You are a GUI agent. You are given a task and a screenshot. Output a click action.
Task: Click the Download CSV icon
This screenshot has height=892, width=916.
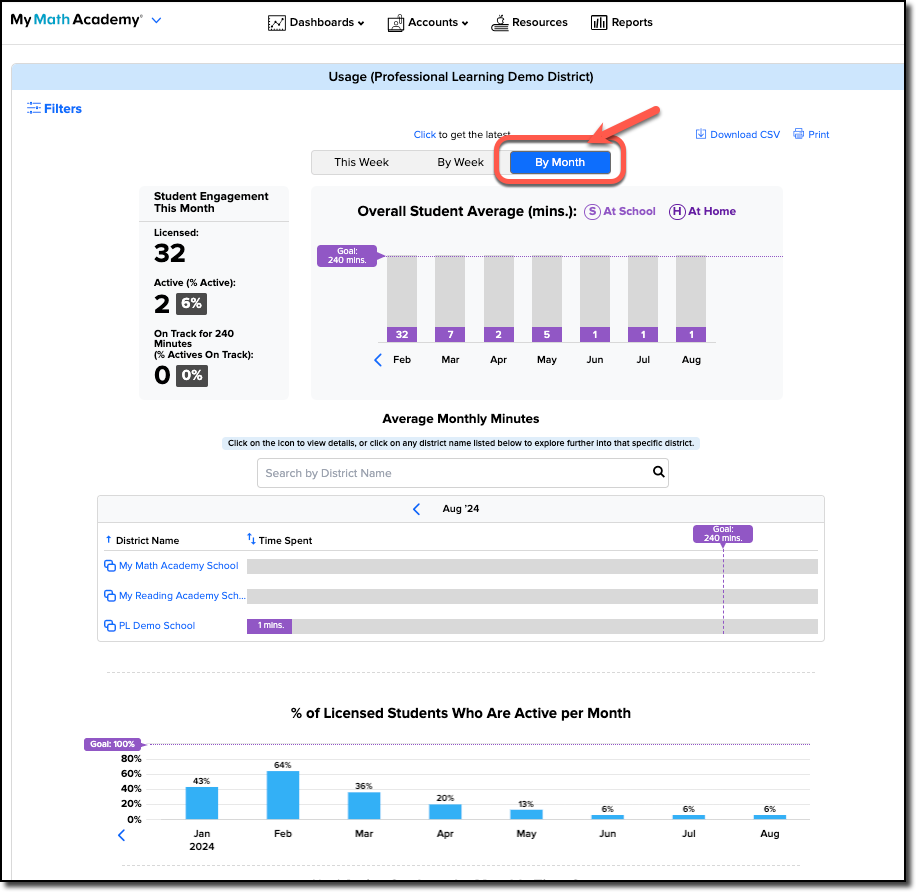tap(700, 134)
